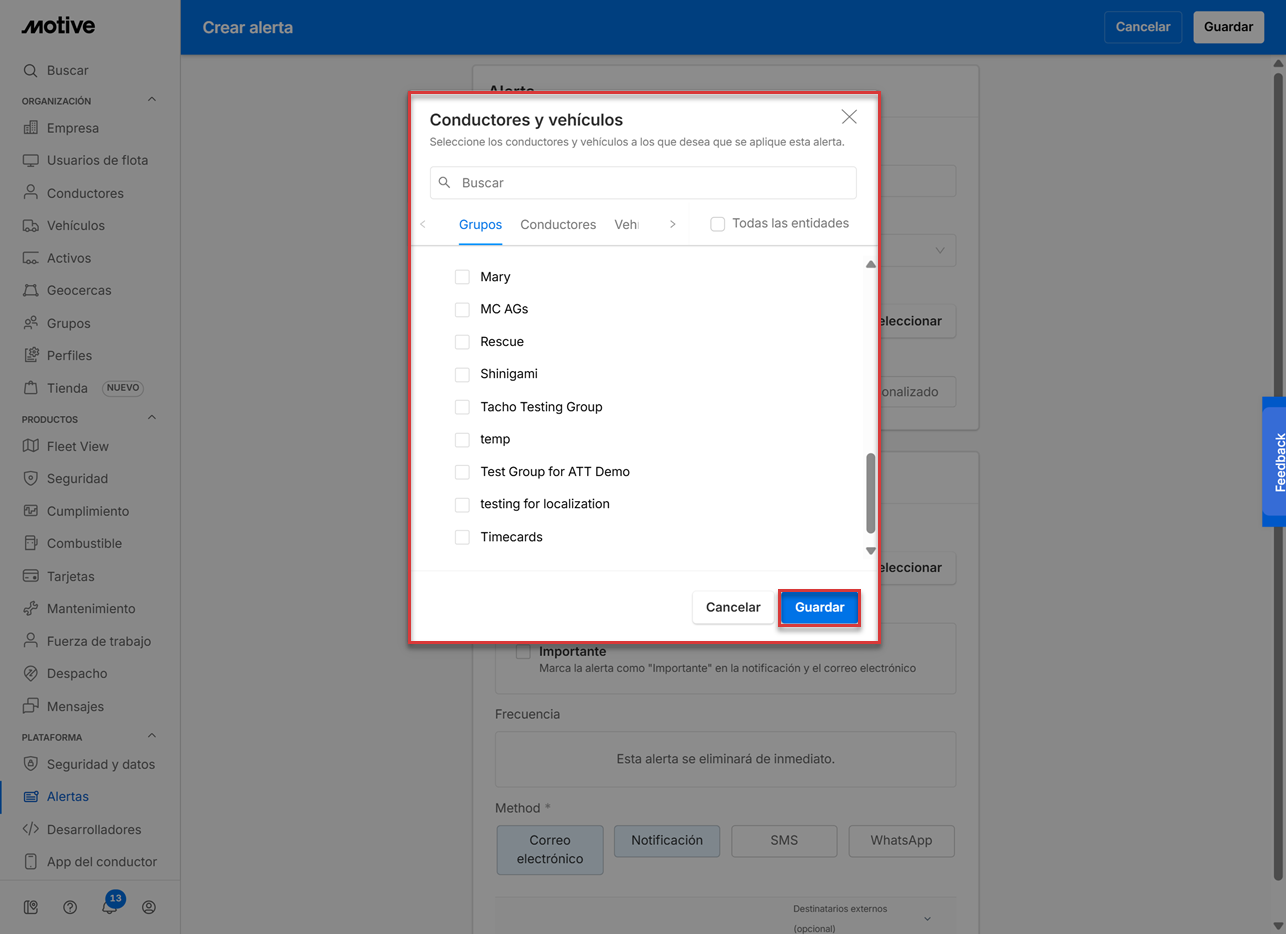The width and height of the screenshot is (1286, 934).
Task: Collapse the Organización section
Action: pos(152,100)
